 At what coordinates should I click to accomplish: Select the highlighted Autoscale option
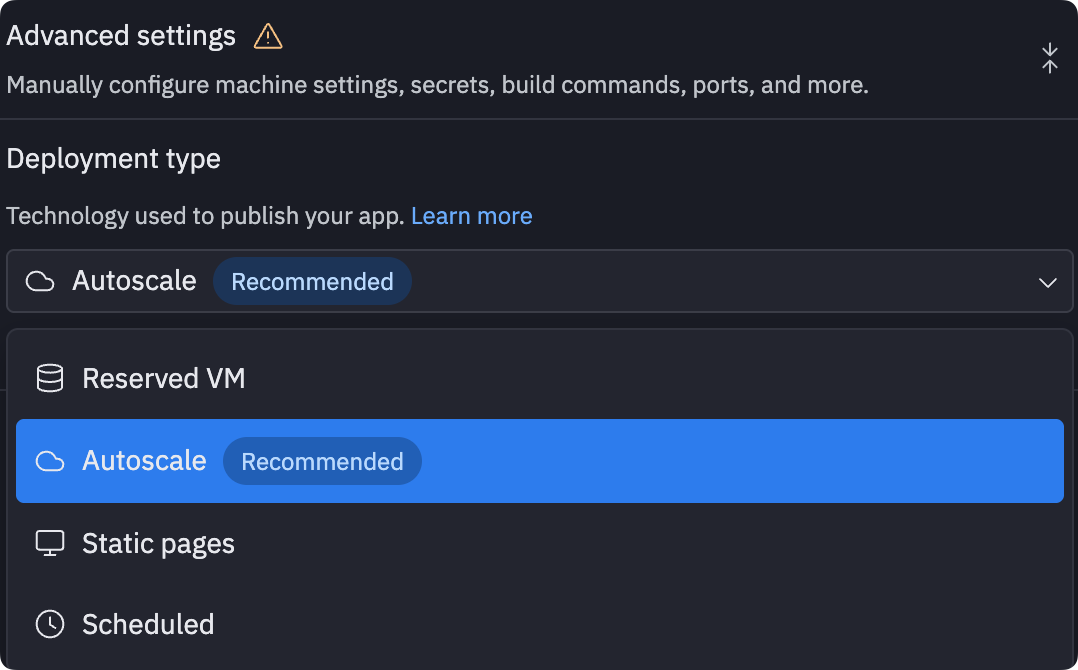coord(143,461)
